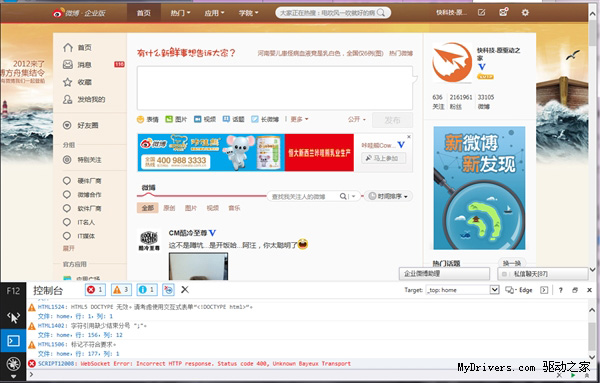
Task: Expand the 应用 menu in top bar
Action: tap(214, 13)
